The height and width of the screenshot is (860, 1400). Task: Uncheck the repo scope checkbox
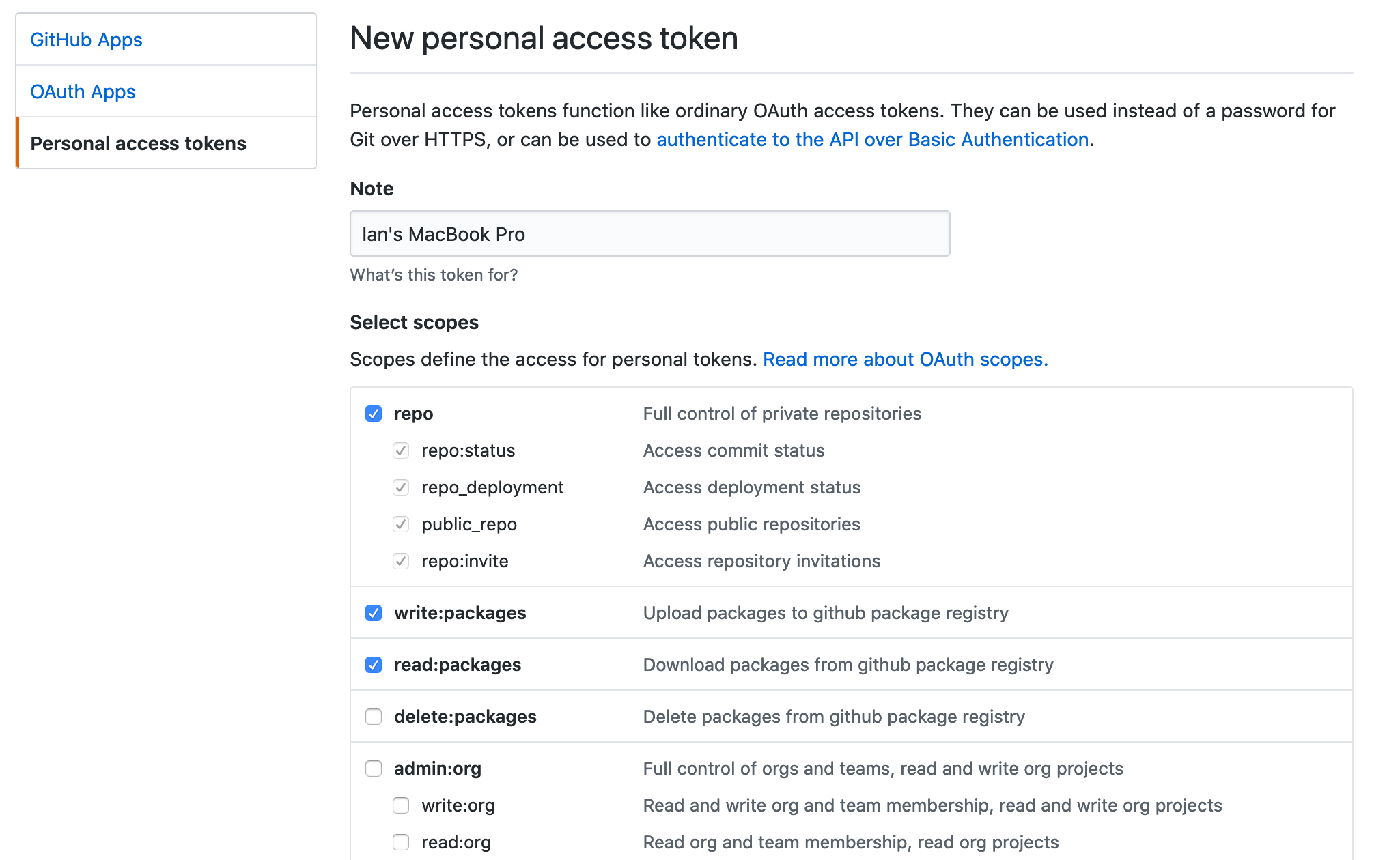pos(374,413)
